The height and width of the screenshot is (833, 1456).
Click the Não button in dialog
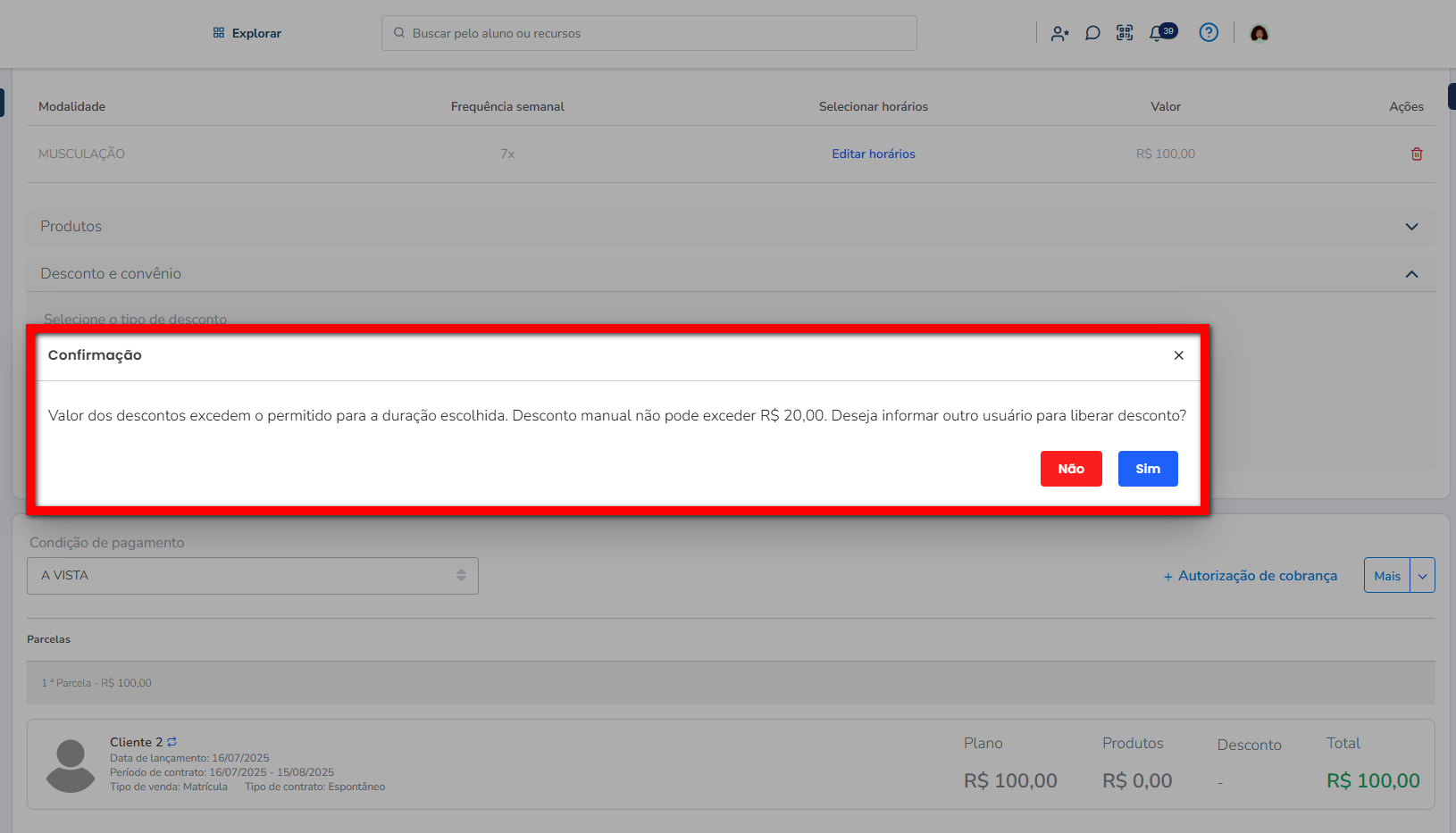tap(1071, 469)
